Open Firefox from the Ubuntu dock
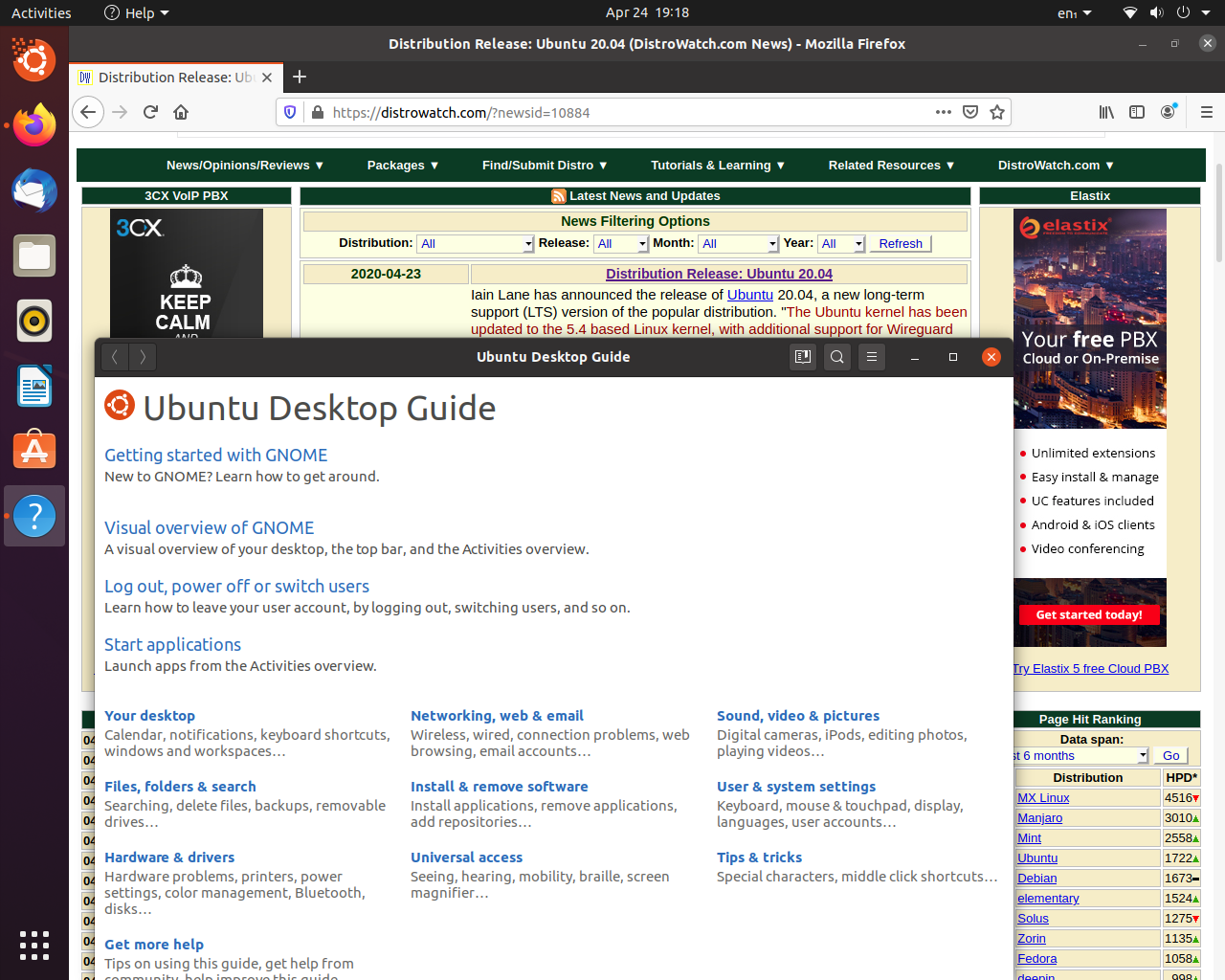This screenshot has height=980, width=1225. click(34, 125)
